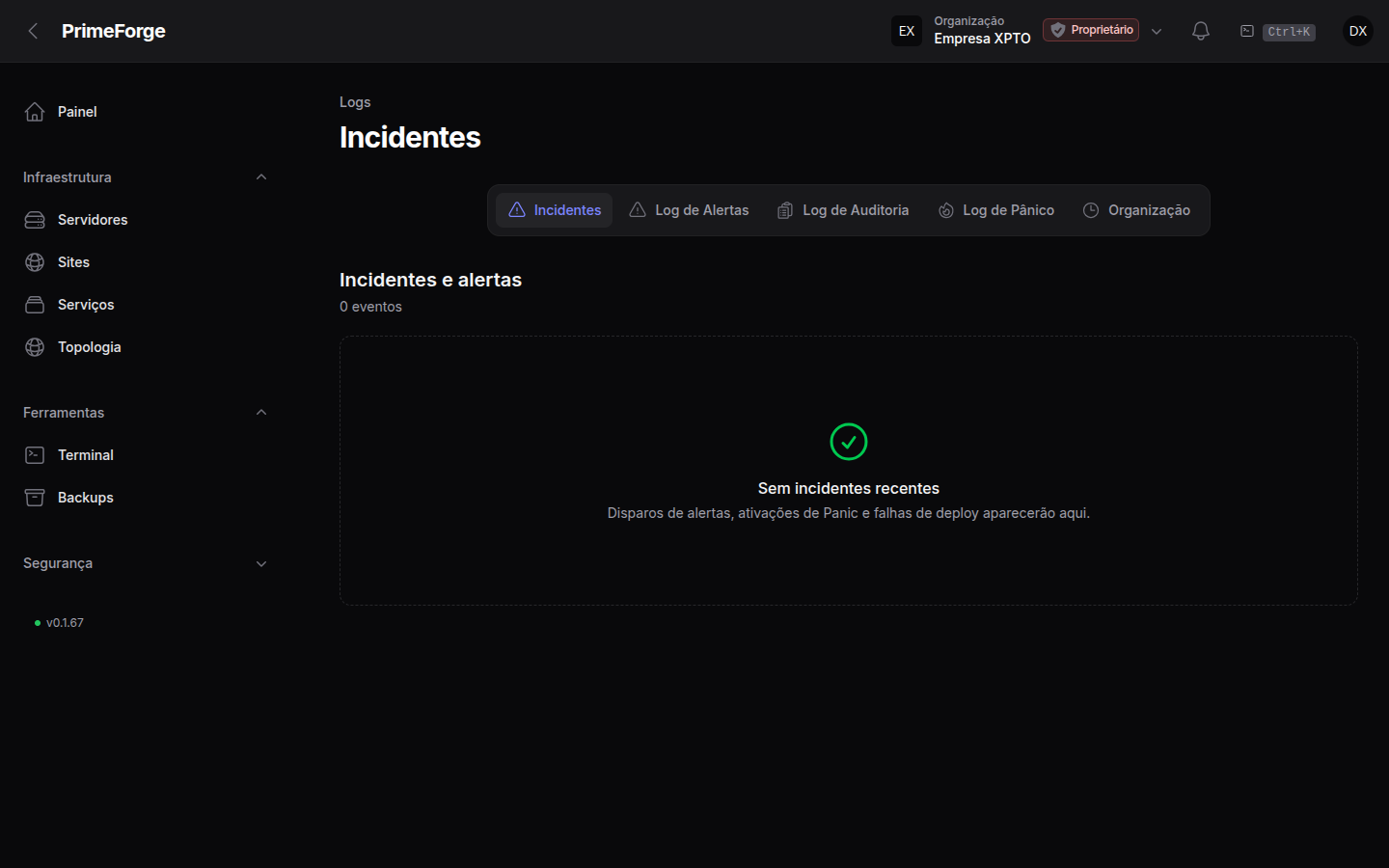Open the DX user avatar menu
1389x868 pixels.
tap(1358, 31)
